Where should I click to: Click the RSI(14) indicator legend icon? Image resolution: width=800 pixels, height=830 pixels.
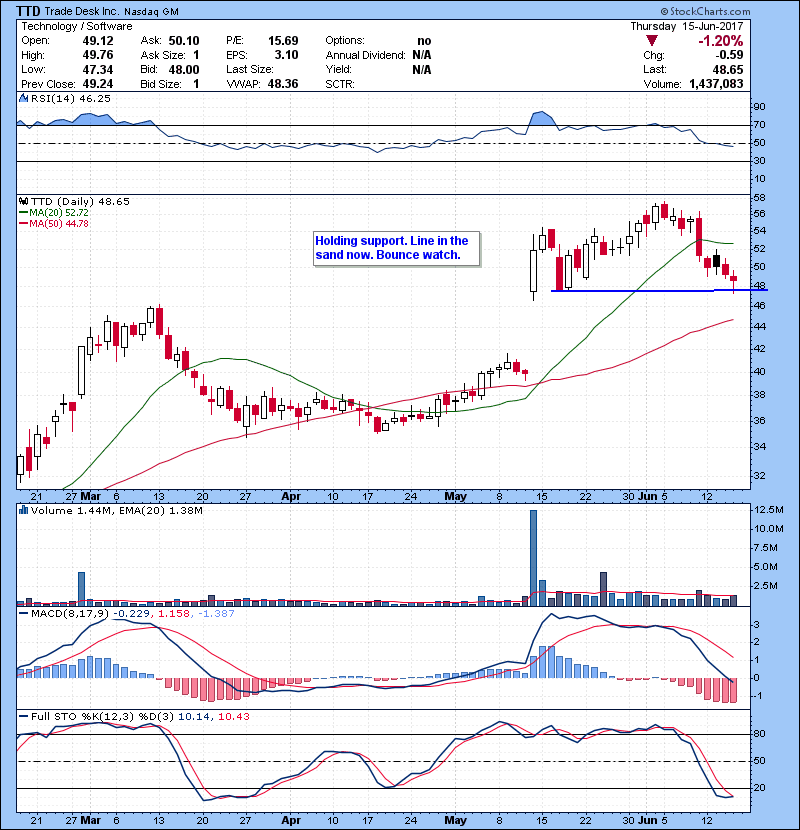point(21,100)
